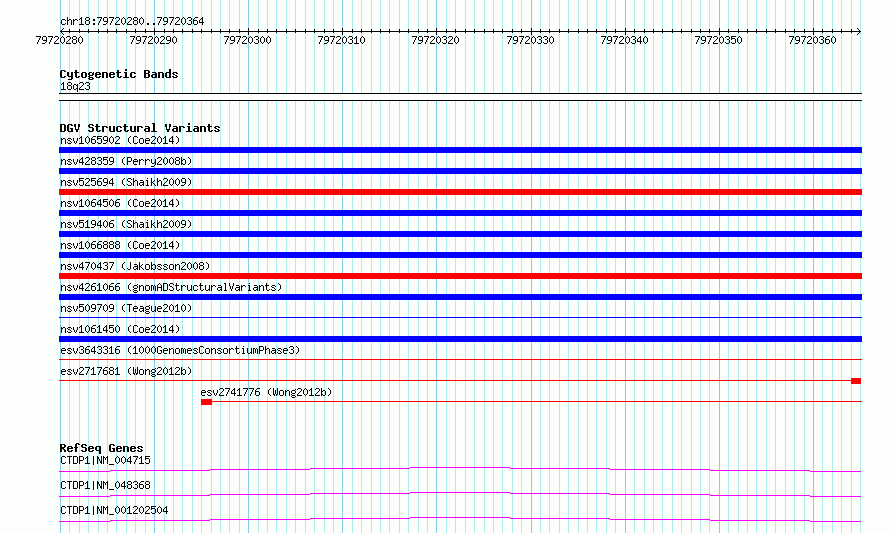Select the blue bar under nsv428359 (Perry2008b)
This screenshot has width=890, height=533.
pos(460,171)
